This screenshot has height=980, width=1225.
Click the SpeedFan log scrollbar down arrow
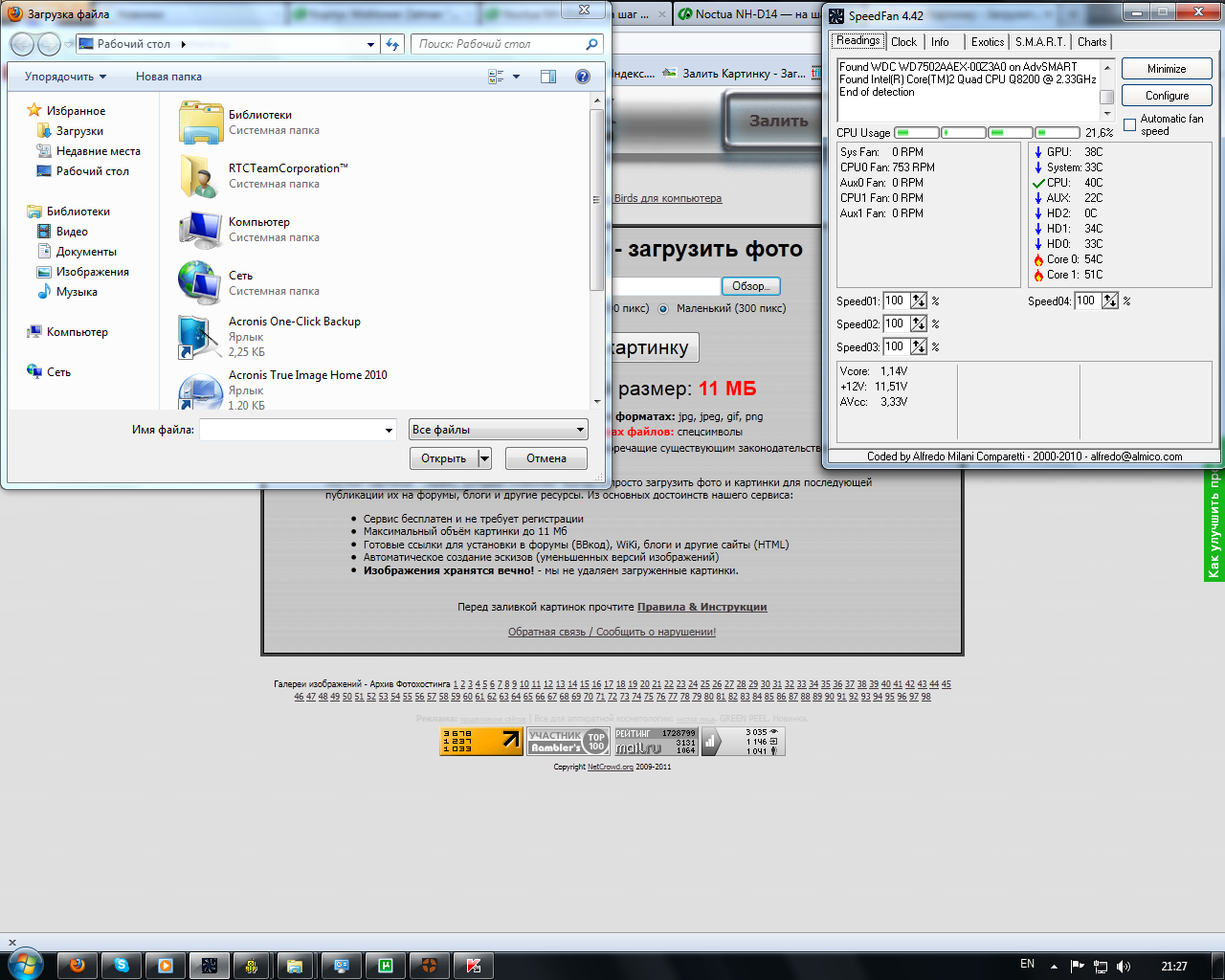[x=1107, y=114]
